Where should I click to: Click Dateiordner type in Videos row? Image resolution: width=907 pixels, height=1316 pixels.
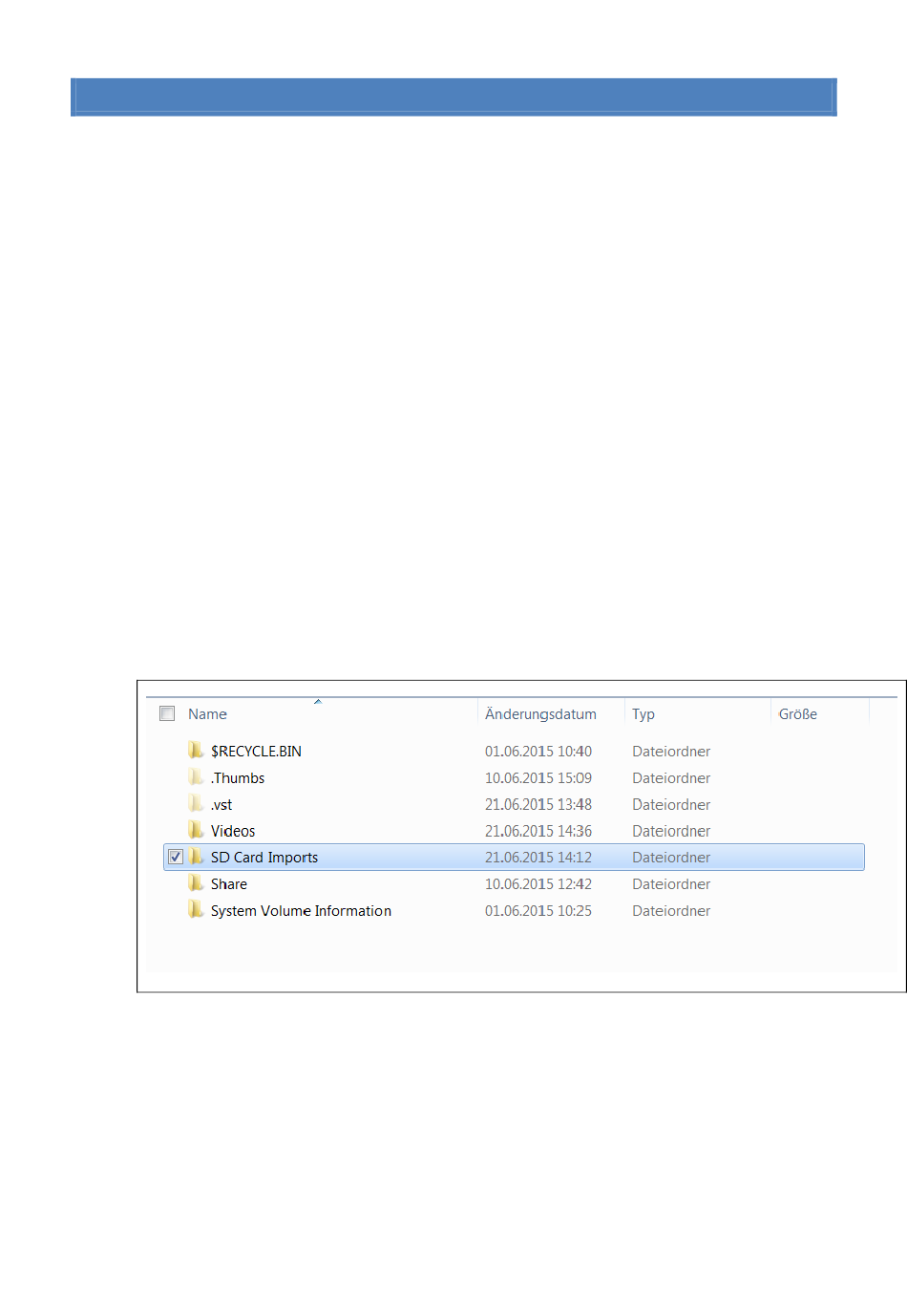671,831
